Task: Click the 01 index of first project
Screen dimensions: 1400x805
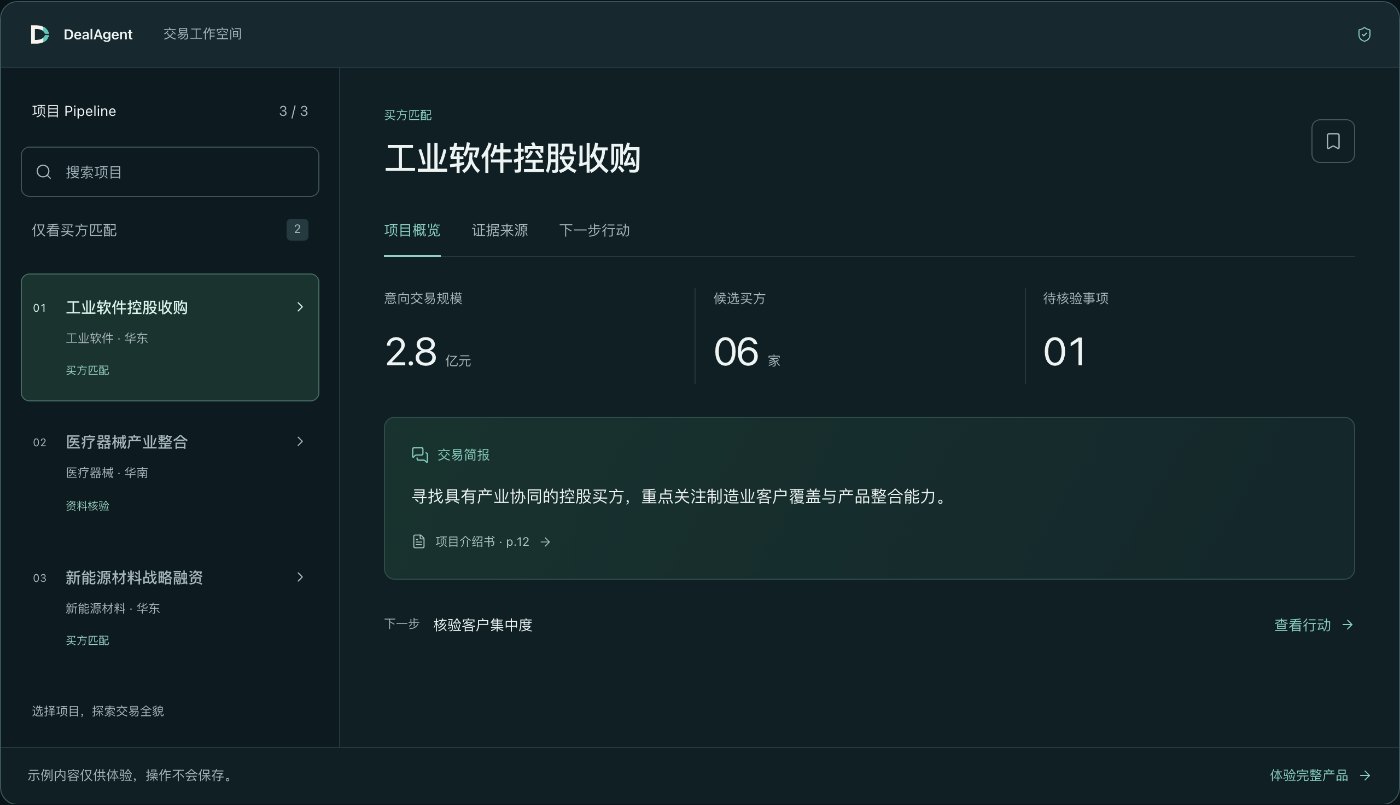Action: (x=40, y=308)
